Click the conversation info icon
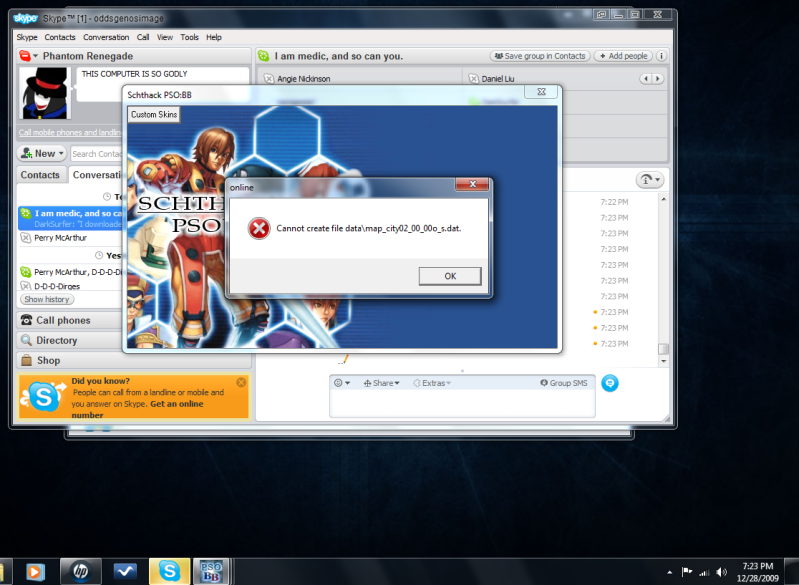The height and width of the screenshot is (585, 799). pyautogui.click(x=661, y=56)
